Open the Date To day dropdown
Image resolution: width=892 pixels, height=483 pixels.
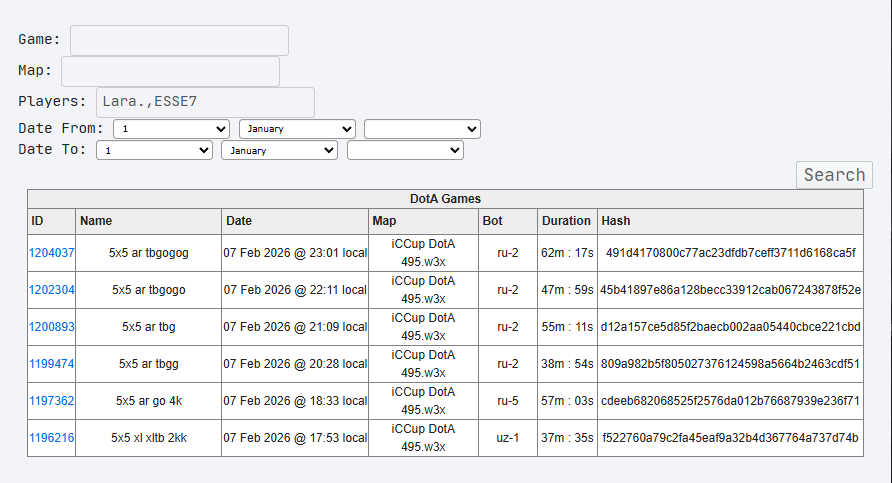(154, 150)
